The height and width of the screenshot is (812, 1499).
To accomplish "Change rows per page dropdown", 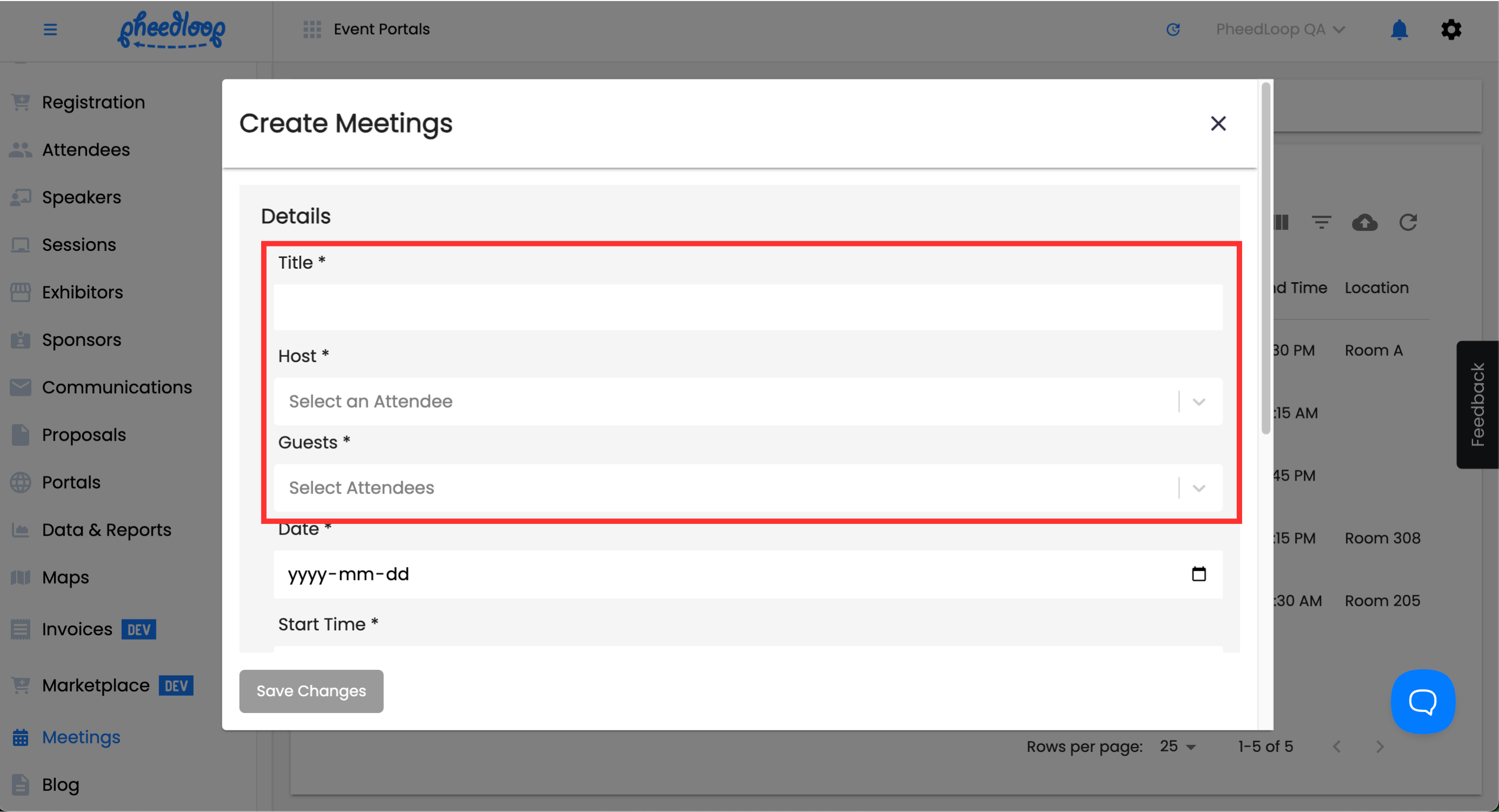I will pos(1177,746).
